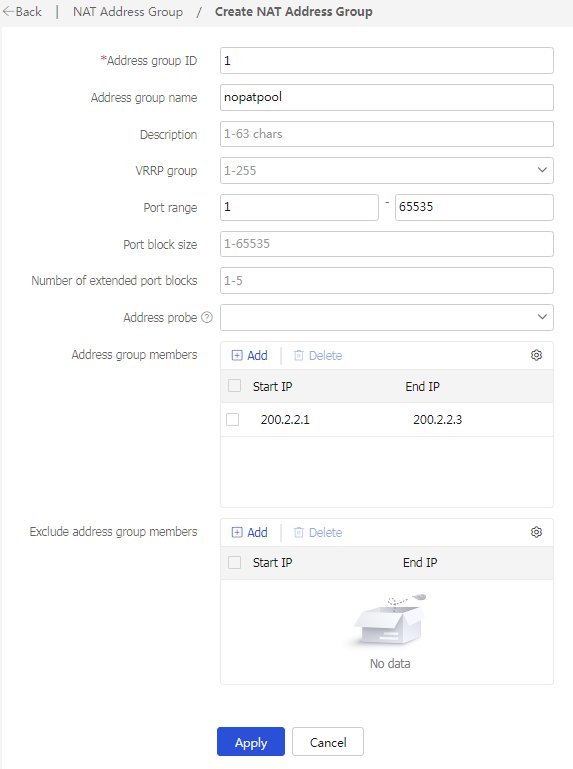
Task: Click the Cancel button
Action: click(x=328, y=742)
